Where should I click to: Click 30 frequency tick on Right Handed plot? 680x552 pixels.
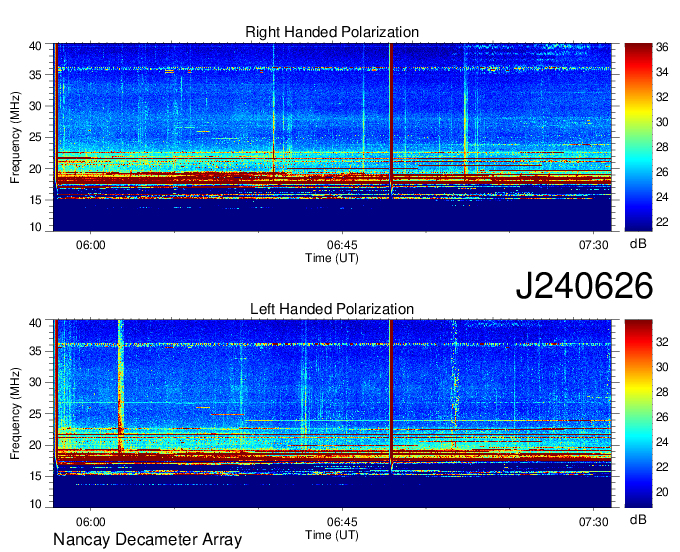[36, 106]
